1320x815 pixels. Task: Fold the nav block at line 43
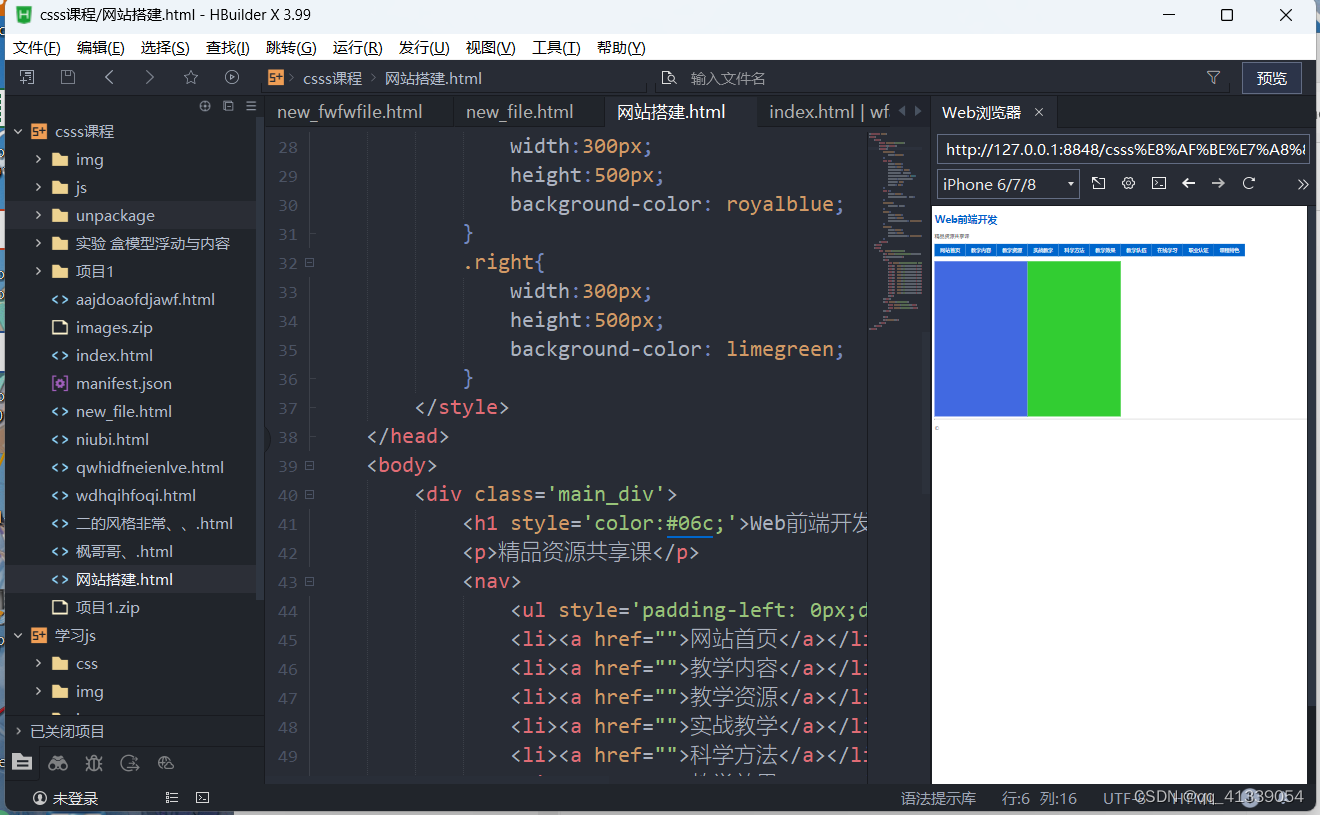pos(309,582)
